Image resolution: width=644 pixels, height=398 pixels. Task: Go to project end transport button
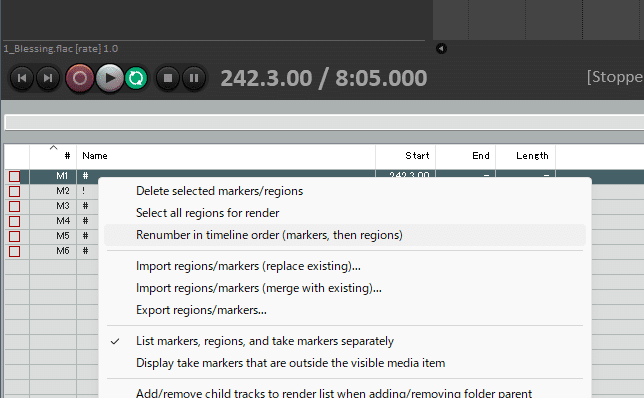(x=48, y=78)
